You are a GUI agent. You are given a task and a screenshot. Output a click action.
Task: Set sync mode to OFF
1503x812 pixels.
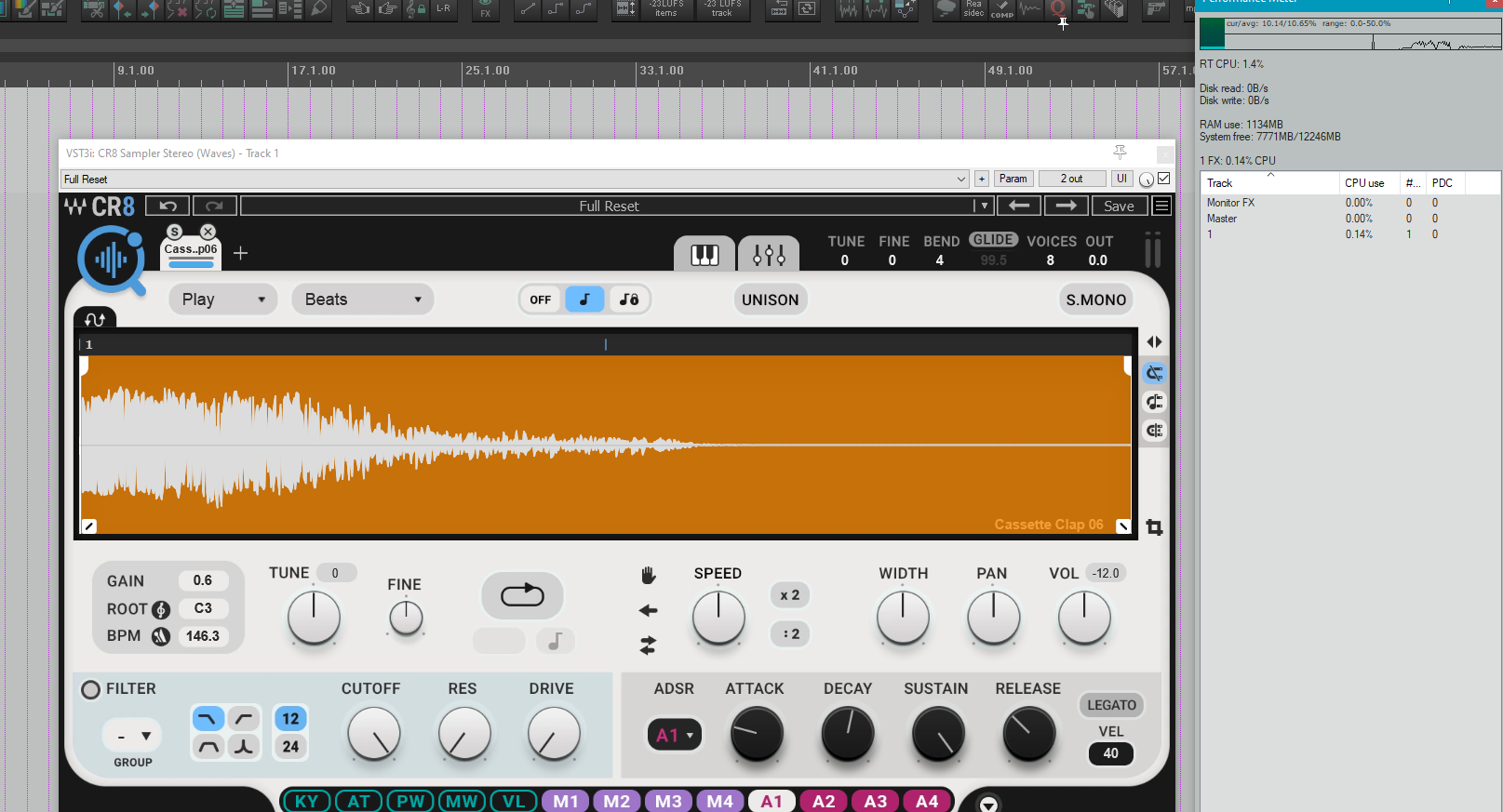(541, 300)
